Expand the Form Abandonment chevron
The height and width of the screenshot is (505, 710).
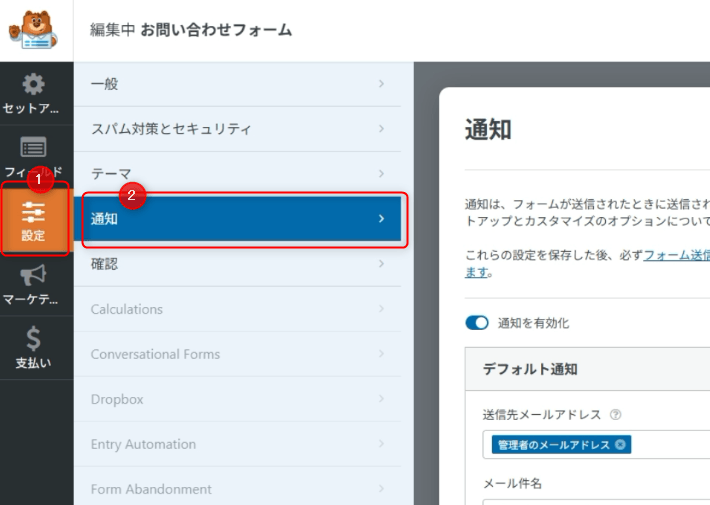pyautogui.click(x=381, y=489)
